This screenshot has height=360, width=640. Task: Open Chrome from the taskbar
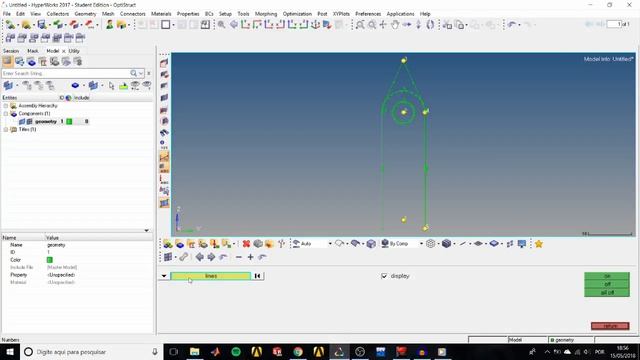coord(298,352)
